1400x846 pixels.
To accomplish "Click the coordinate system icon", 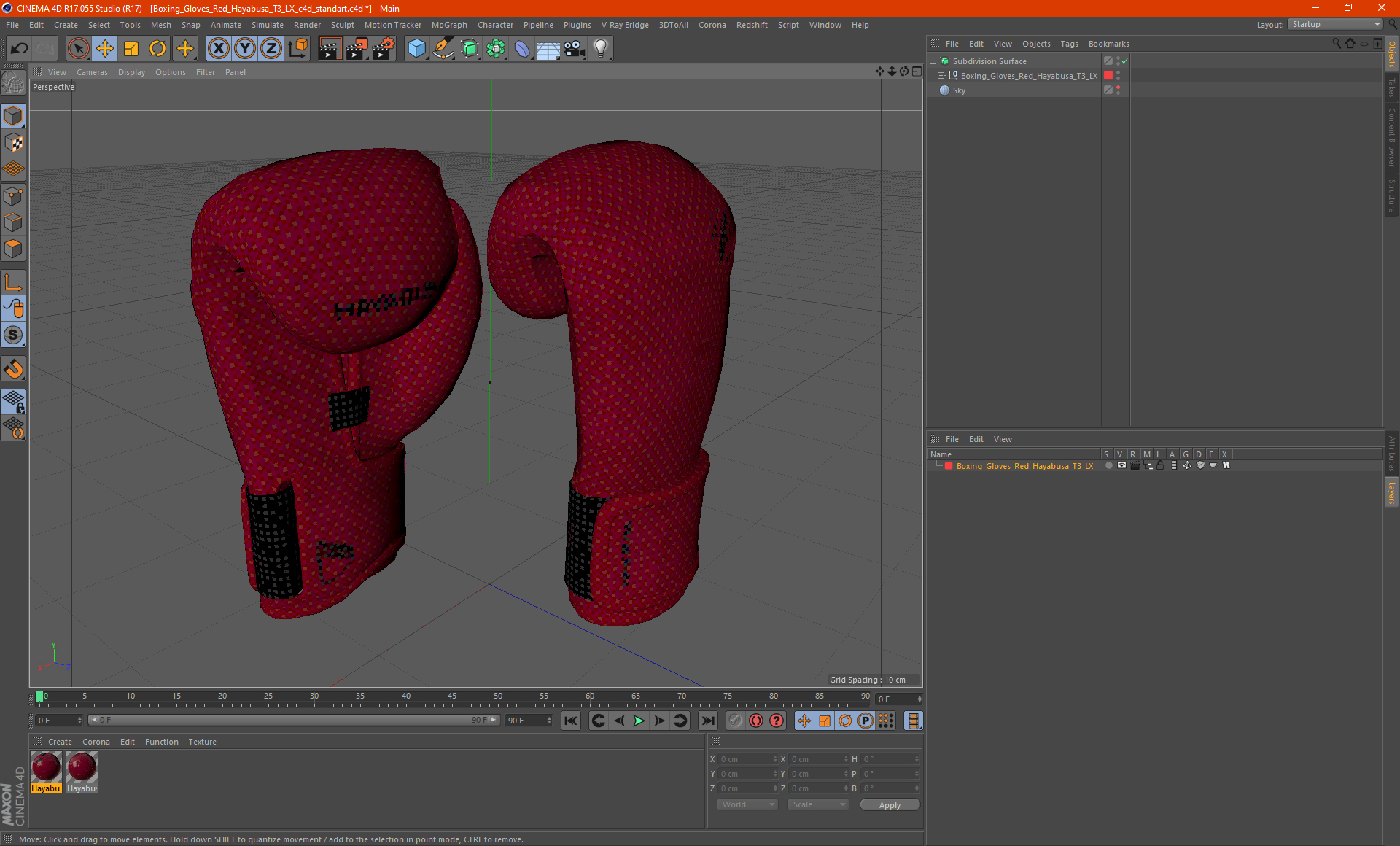I will 298,48.
